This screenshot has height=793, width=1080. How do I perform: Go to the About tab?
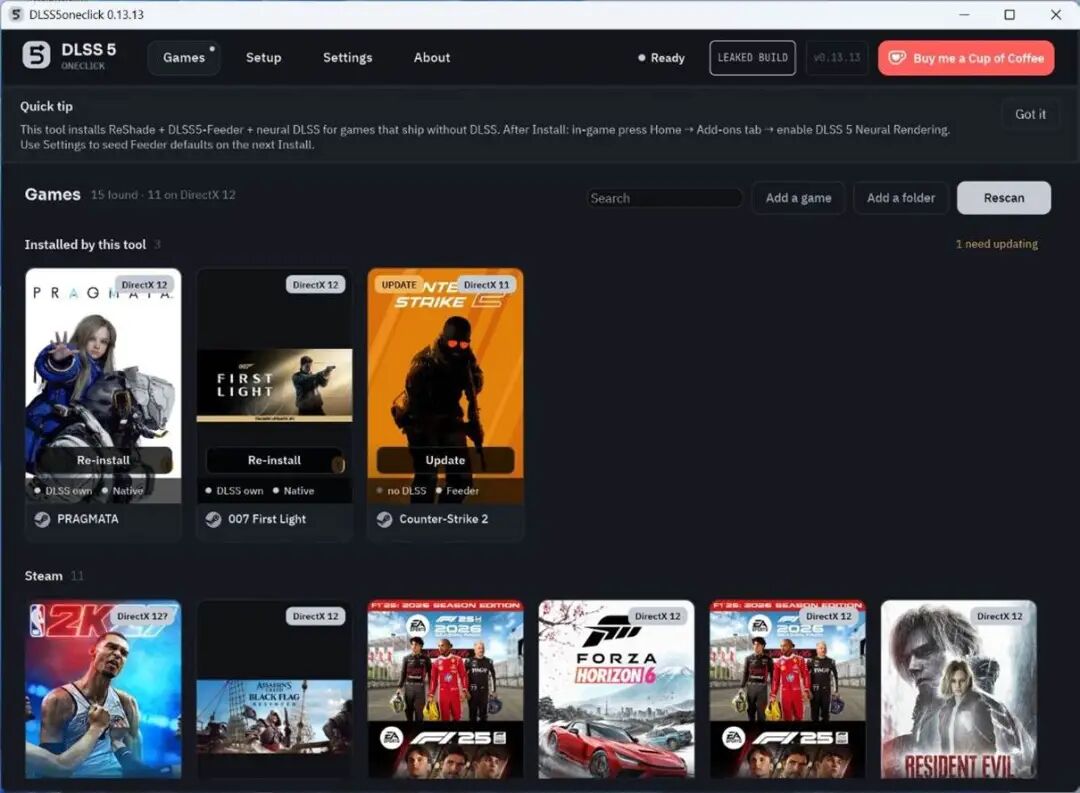[432, 58]
